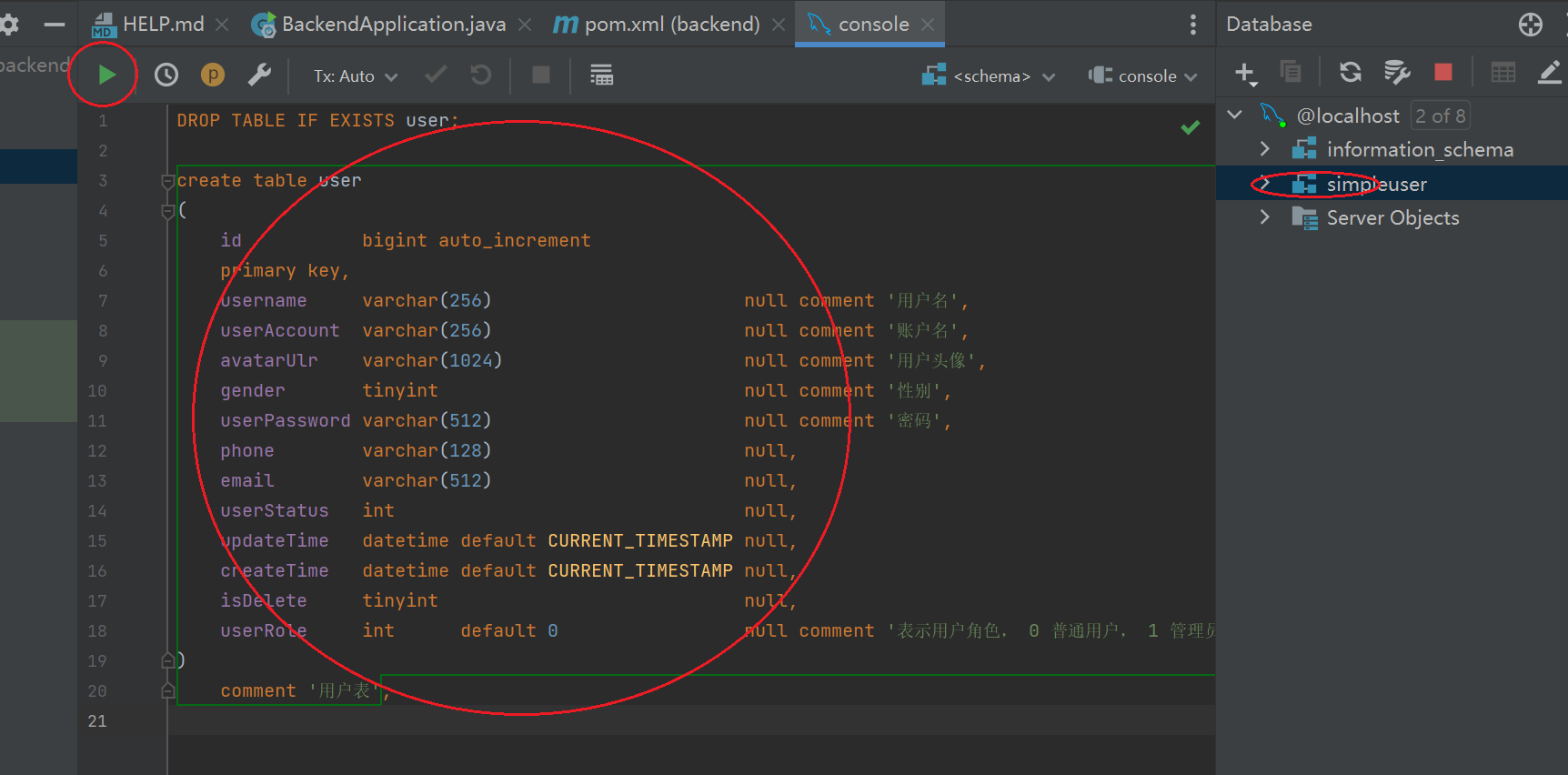
Task: Click 'phone' column name in editor
Action: 247,450
